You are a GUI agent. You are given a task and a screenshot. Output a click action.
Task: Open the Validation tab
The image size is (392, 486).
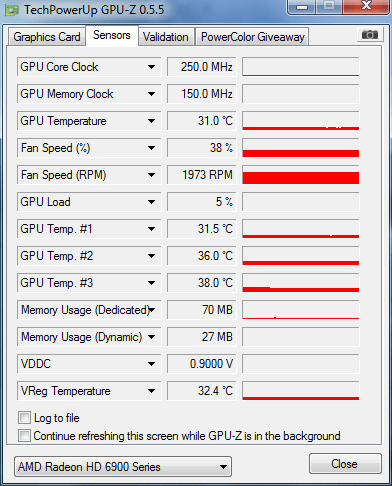(x=166, y=37)
